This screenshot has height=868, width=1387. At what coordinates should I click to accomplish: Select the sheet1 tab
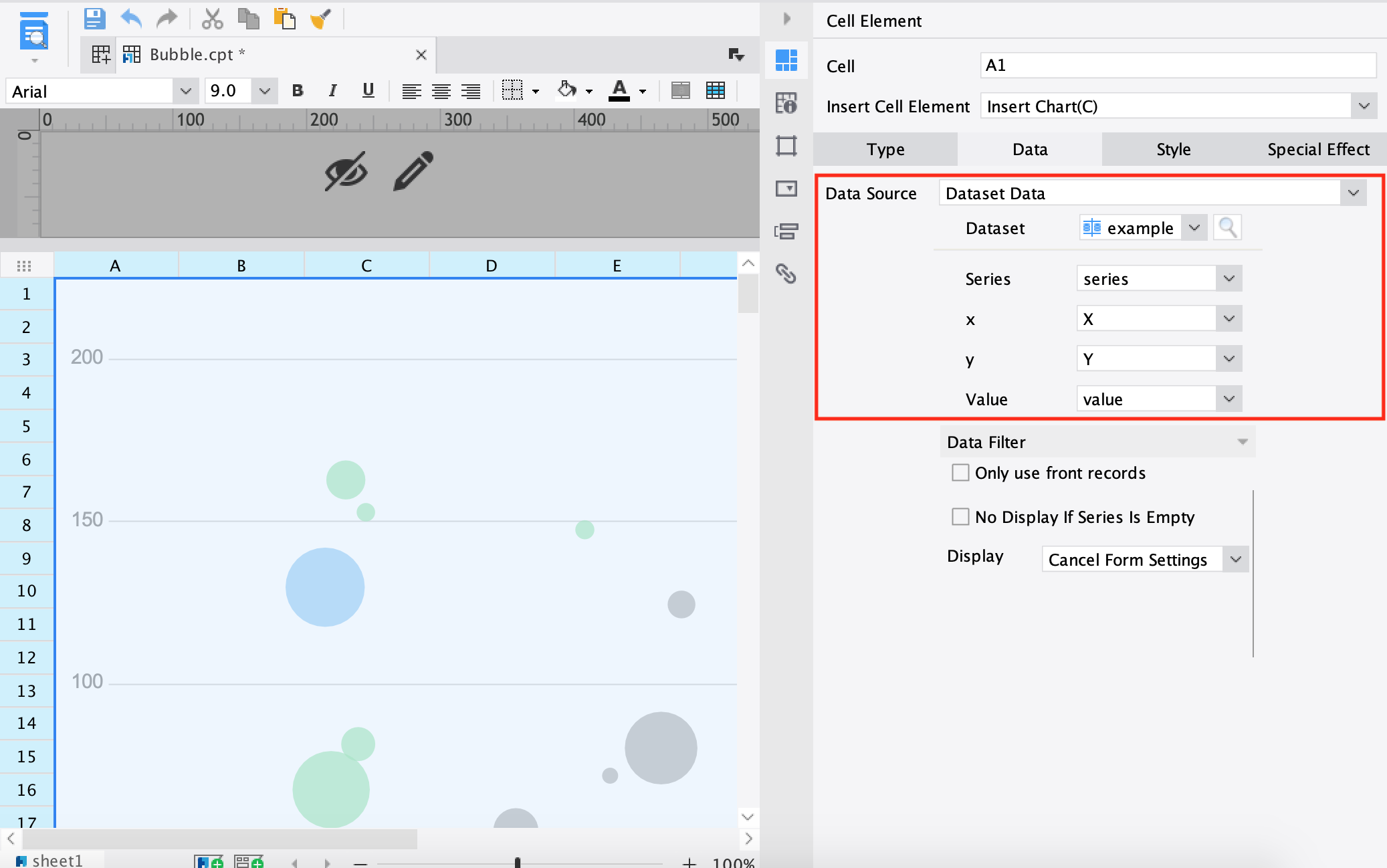click(51, 860)
